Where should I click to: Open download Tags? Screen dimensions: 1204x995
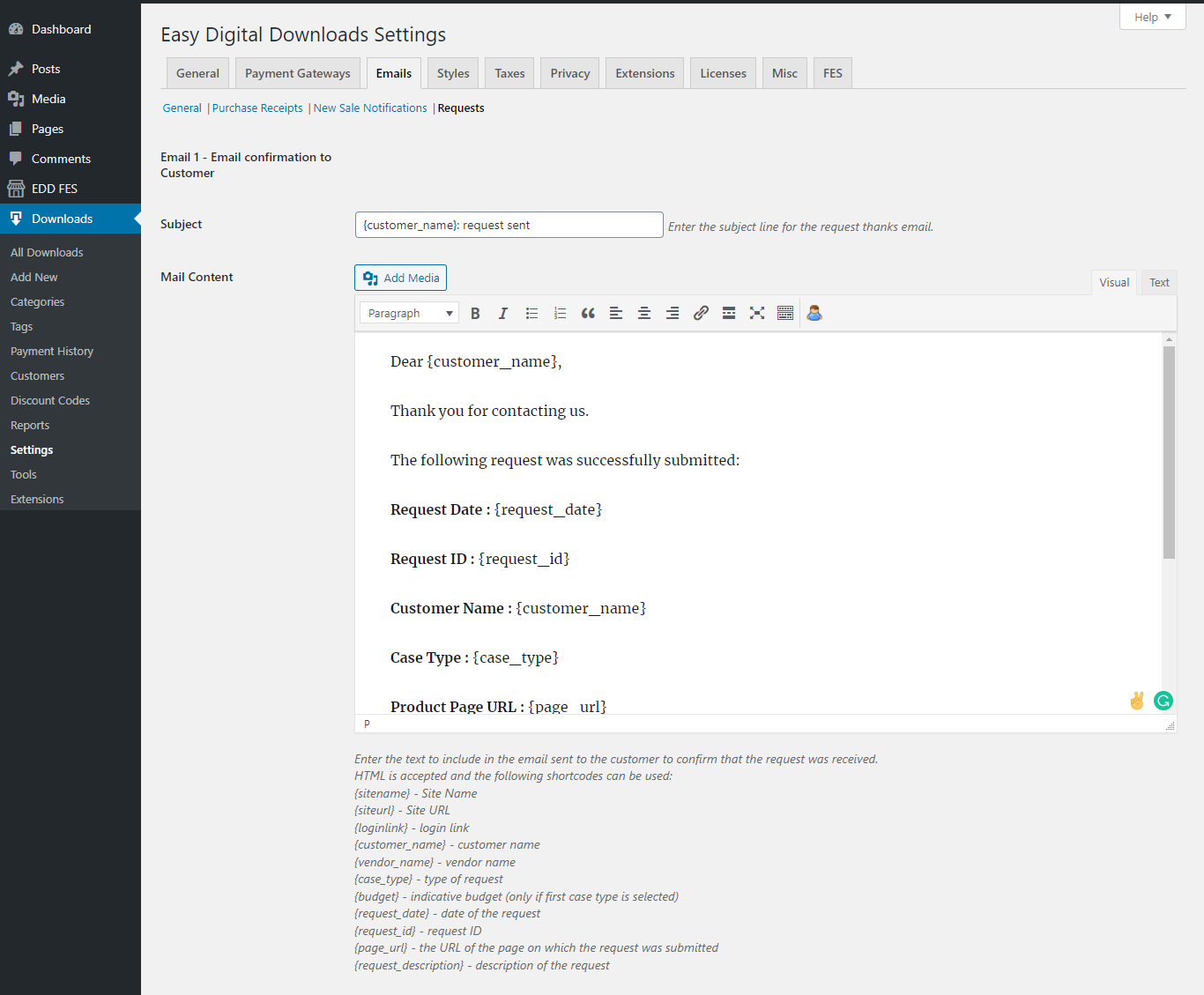(22, 326)
